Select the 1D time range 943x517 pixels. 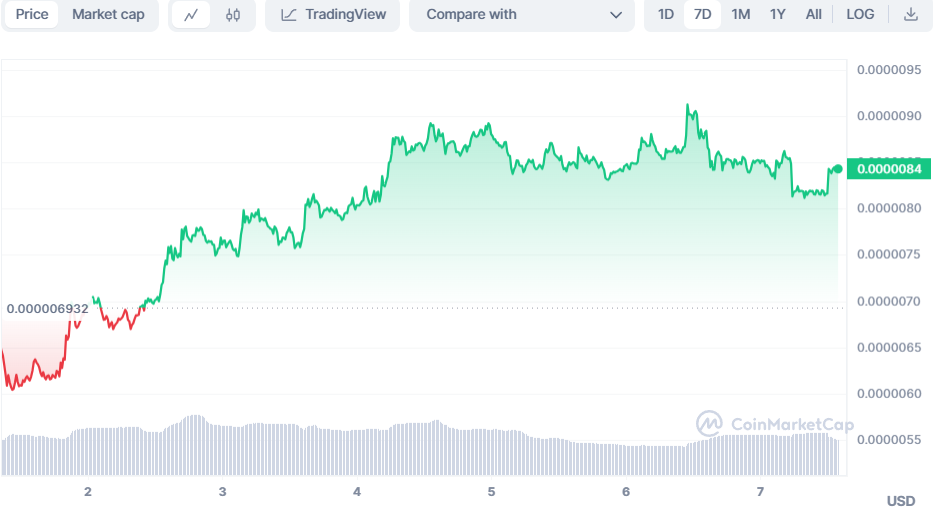[x=665, y=15]
